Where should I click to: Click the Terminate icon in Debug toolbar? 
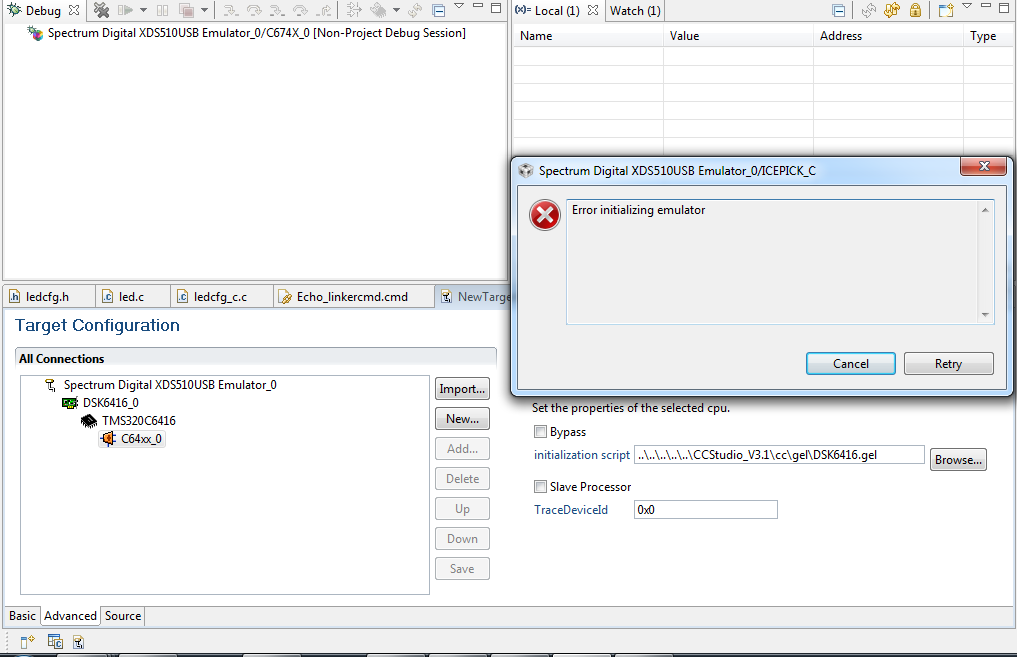[186, 10]
